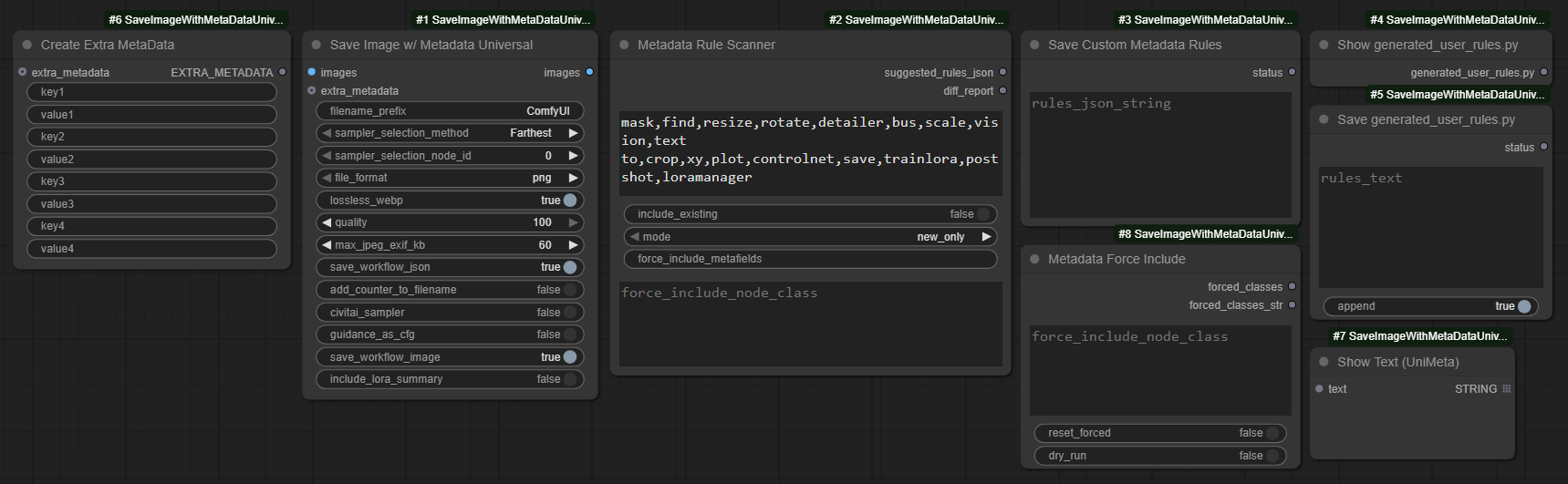Click the value1 input field

pos(151,115)
